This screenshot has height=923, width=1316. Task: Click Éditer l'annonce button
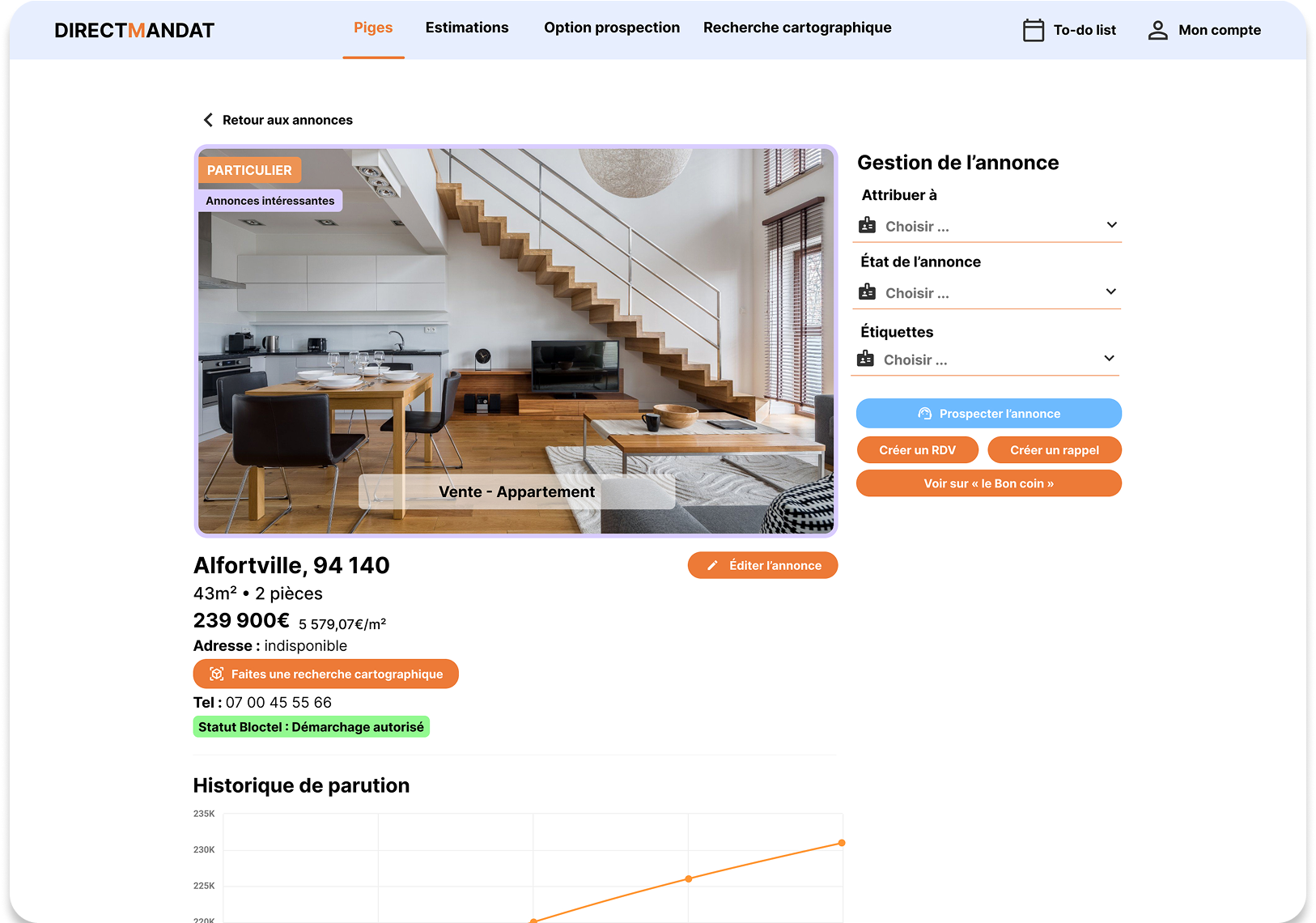coord(762,565)
